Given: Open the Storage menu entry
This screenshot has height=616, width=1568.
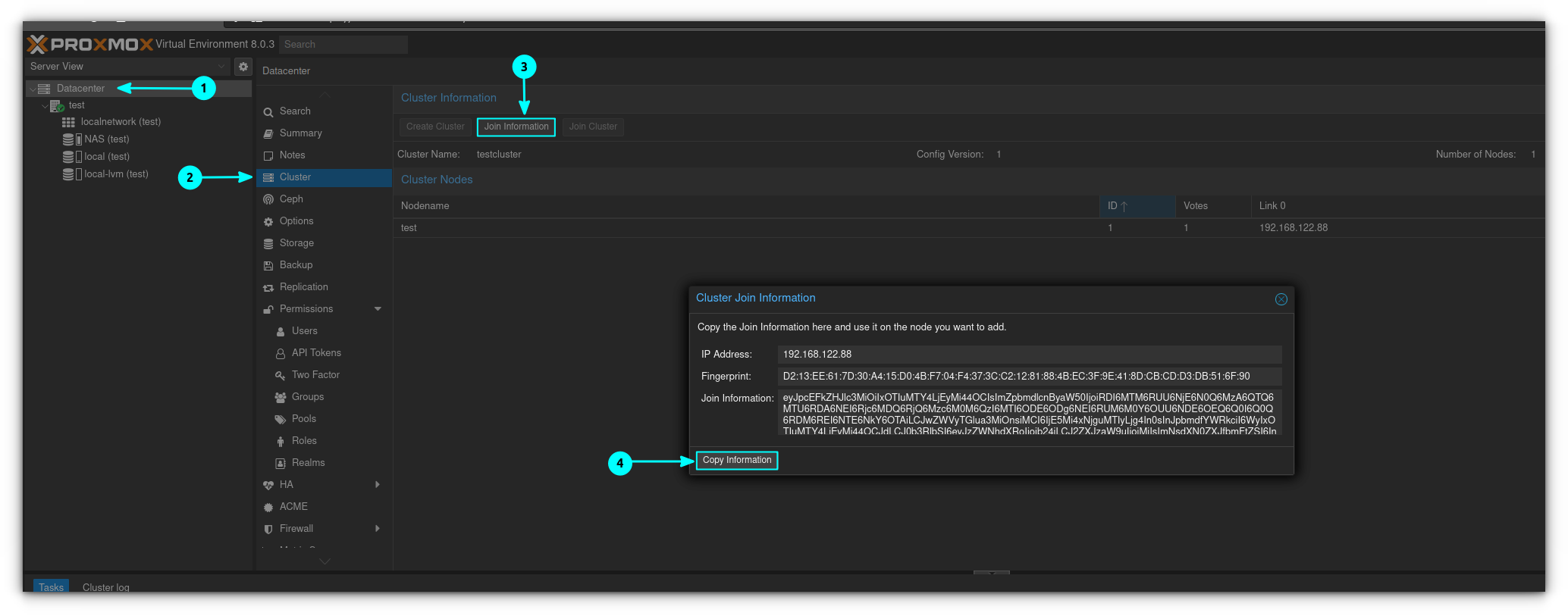Looking at the screenshot, I should pyautogui.click(x=324, y=243).
